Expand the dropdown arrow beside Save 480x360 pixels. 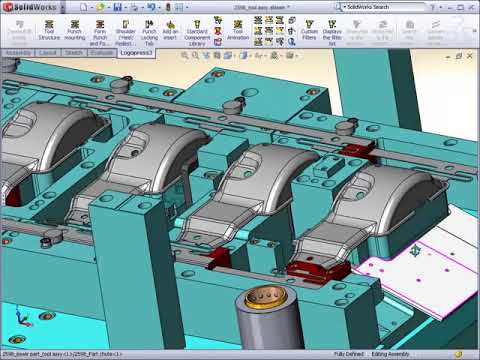(126, 7)
